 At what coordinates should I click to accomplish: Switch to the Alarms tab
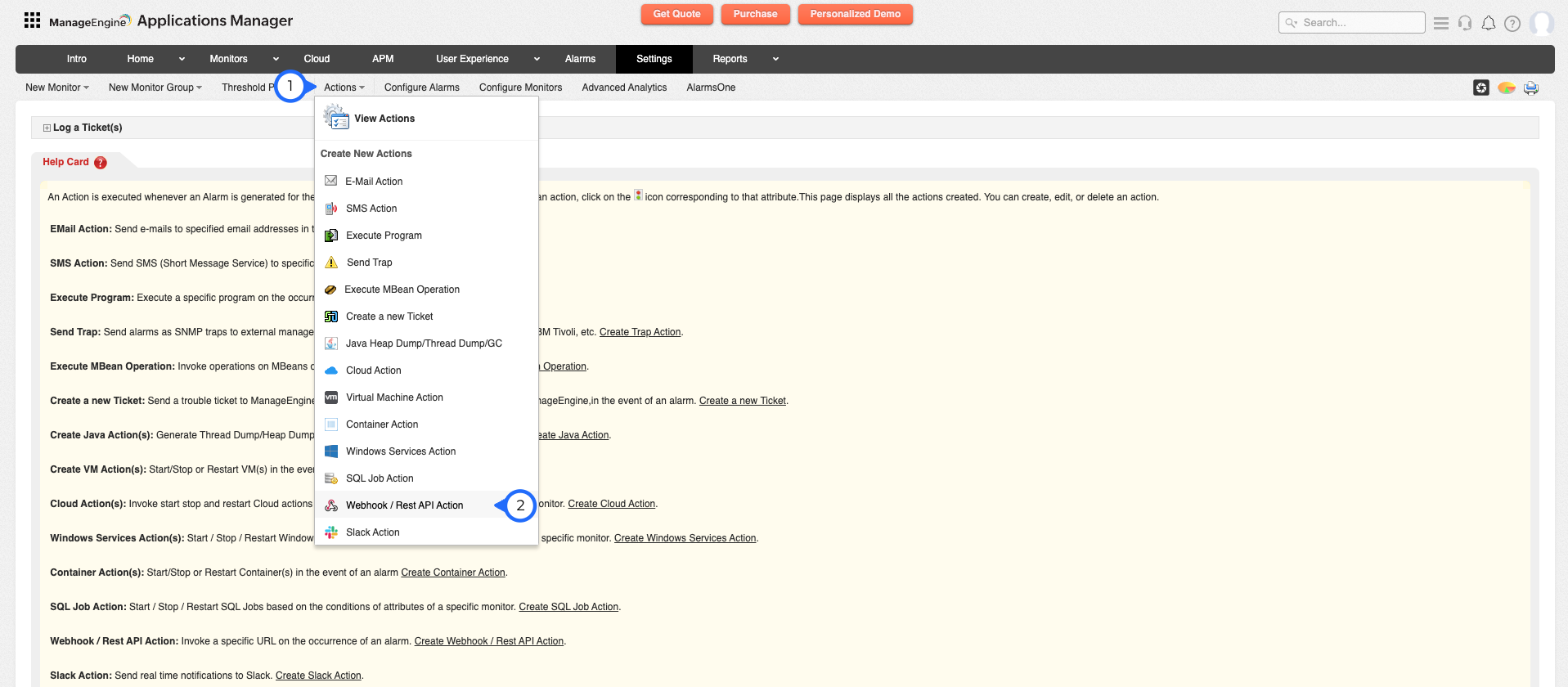point(580,59)
